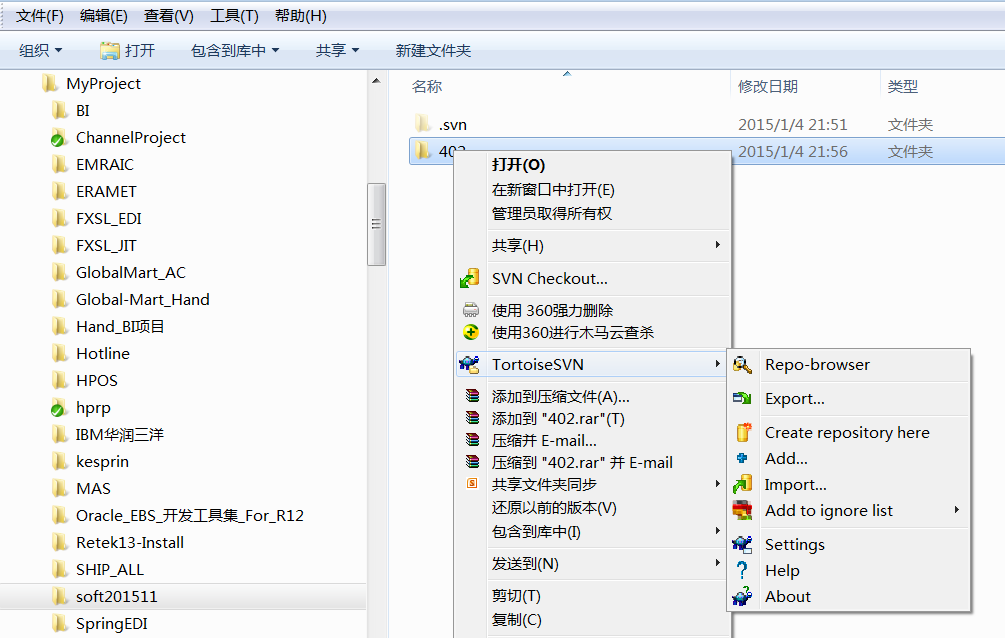Screen dimensions: 1005x638
Task: Click the Export icon in submenu
Action: coord(742,398)
